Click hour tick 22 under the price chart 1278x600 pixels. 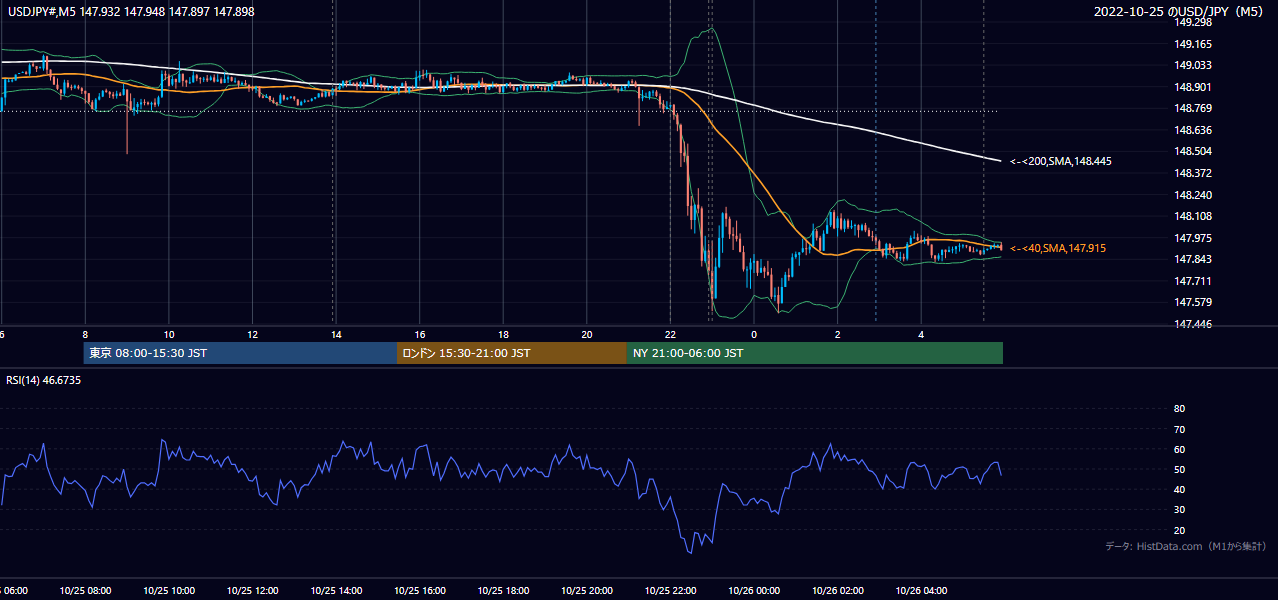671,335
